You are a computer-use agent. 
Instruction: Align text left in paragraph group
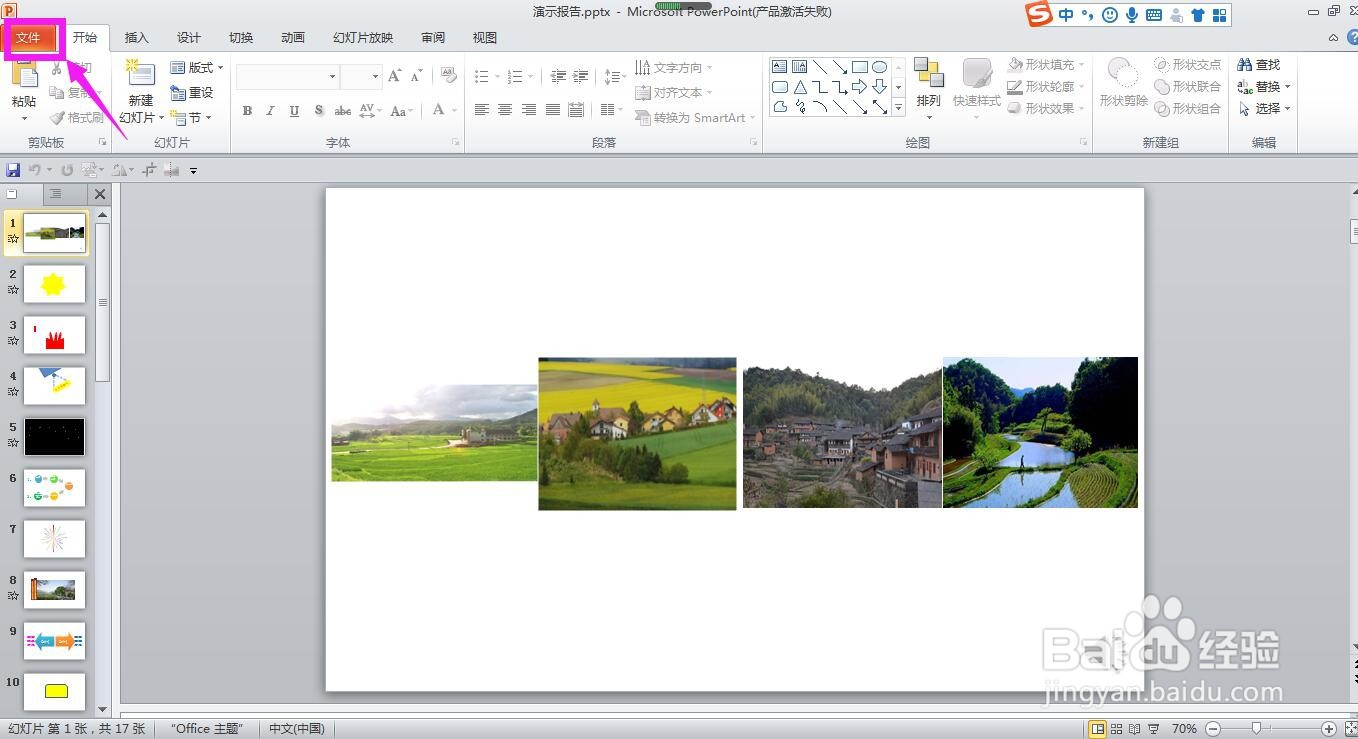coord(482,110)
